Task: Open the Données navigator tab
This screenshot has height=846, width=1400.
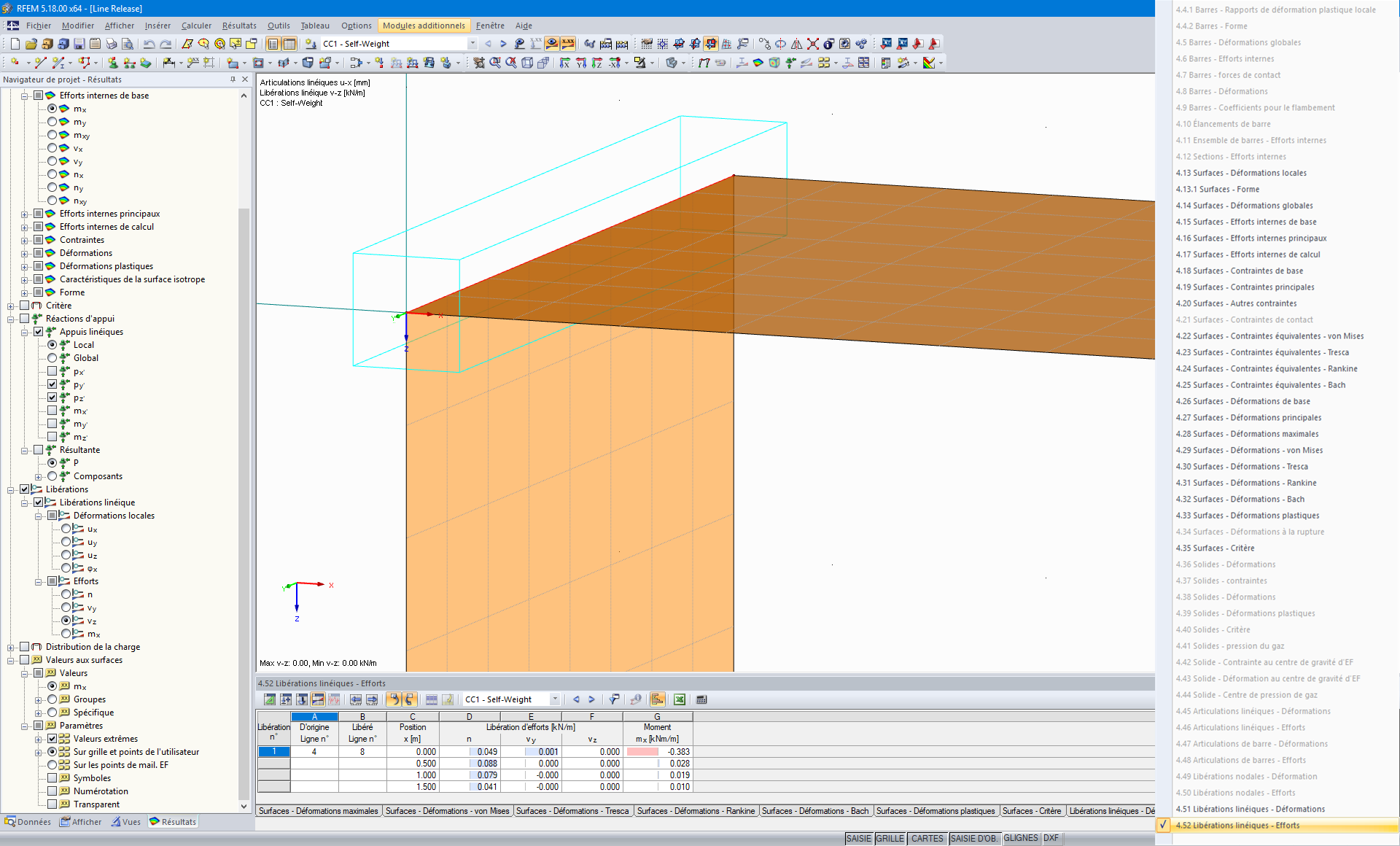Action: click(28, 822)
